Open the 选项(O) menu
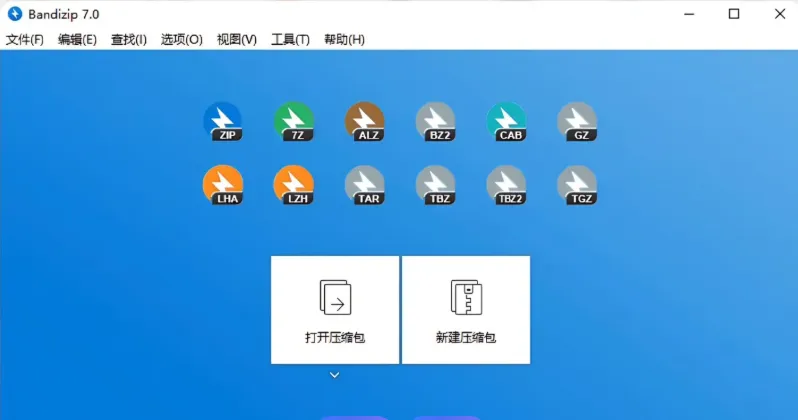This screenshot has height=420, width=798. (x=182, y=40)
